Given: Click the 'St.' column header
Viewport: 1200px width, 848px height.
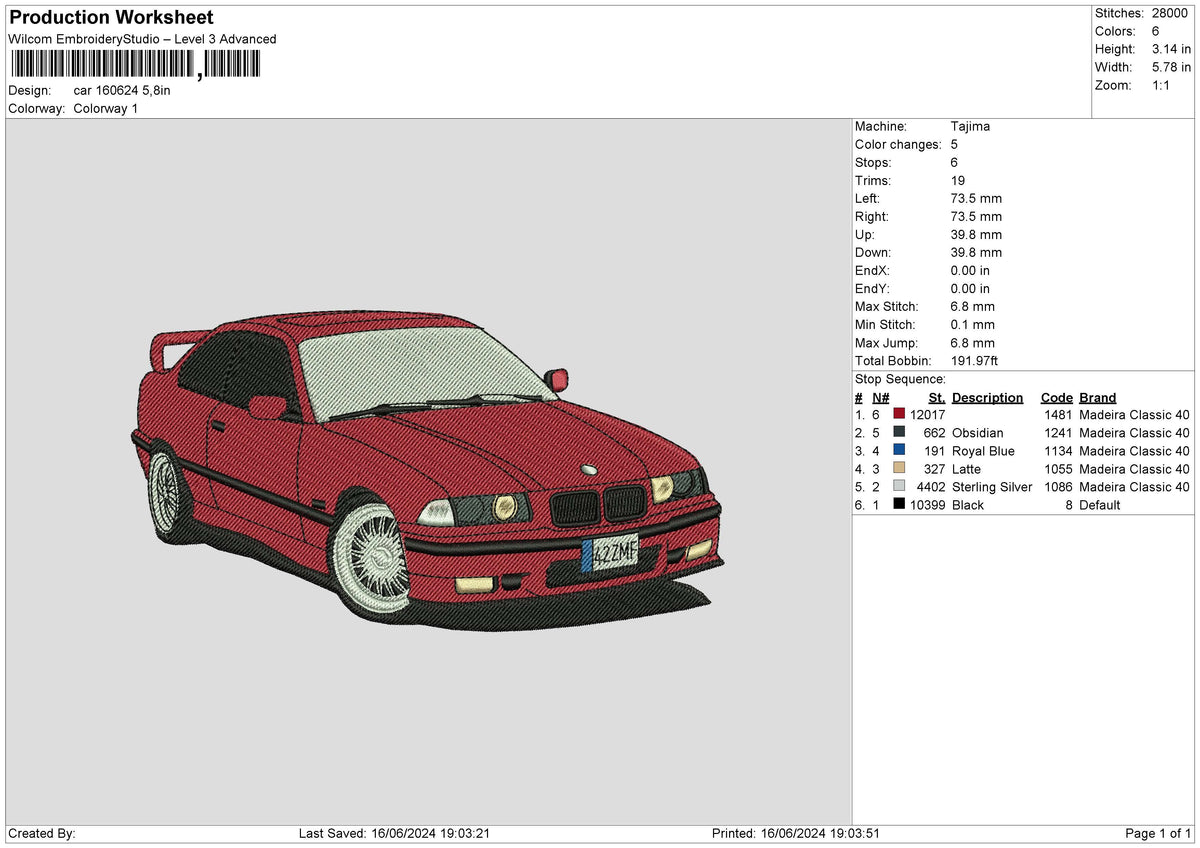Looking at the screenshot, I should (937, 398).
